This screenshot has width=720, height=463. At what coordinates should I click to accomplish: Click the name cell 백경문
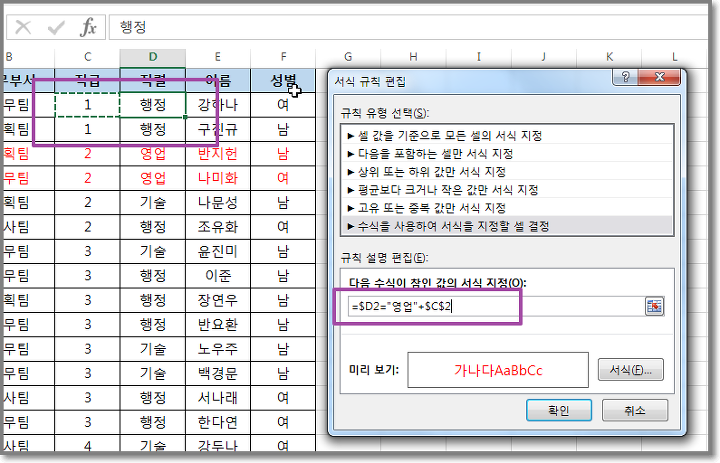218,373
